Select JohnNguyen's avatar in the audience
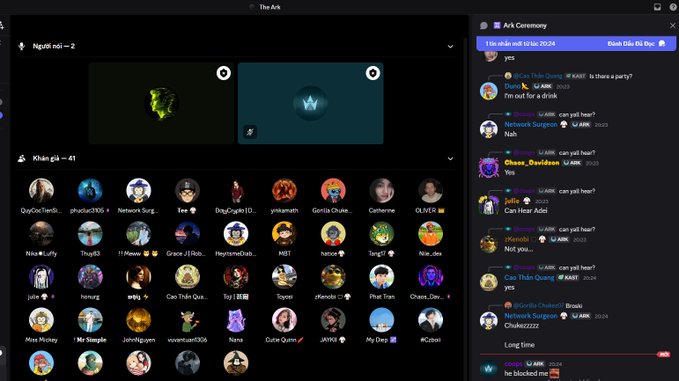Image resolution: width=679 pixels, height=381 pixels. [138, 320]
